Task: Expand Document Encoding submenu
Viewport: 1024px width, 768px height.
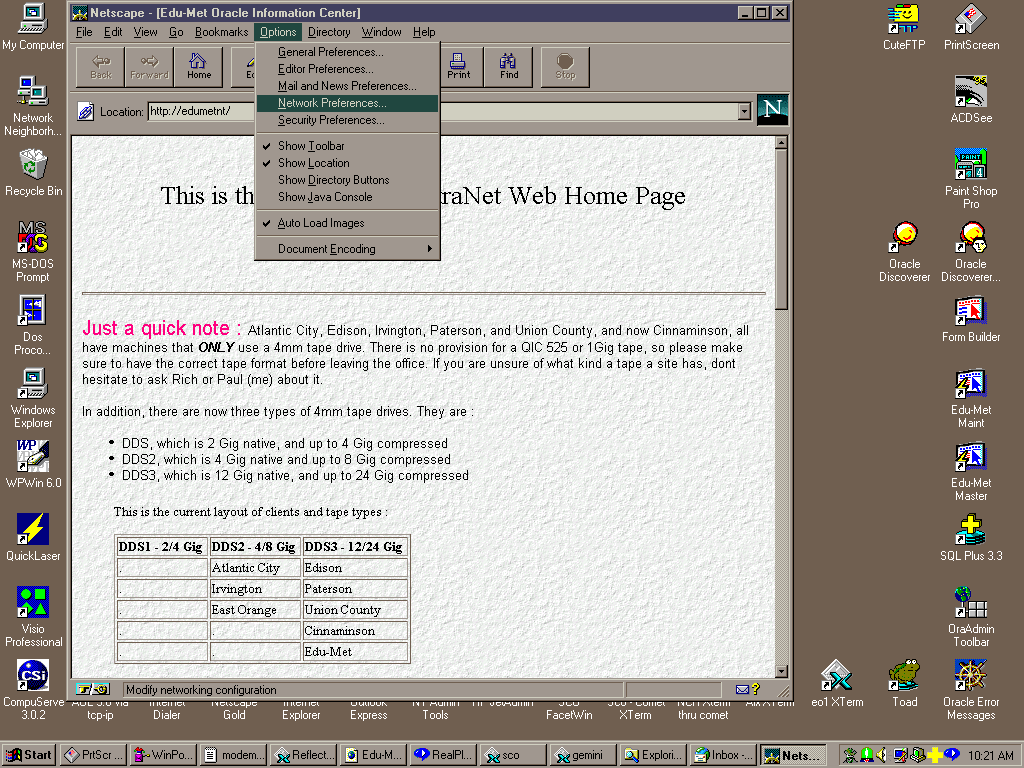Action: tap(347, 249)
